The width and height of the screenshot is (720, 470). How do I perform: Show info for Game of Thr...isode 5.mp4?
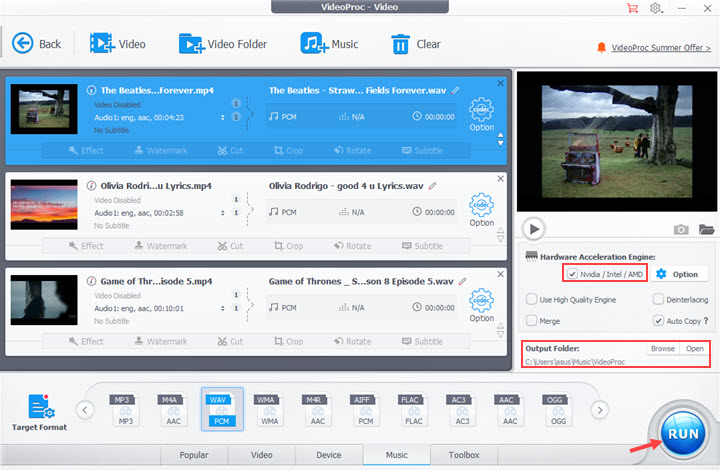click(91, 281)
